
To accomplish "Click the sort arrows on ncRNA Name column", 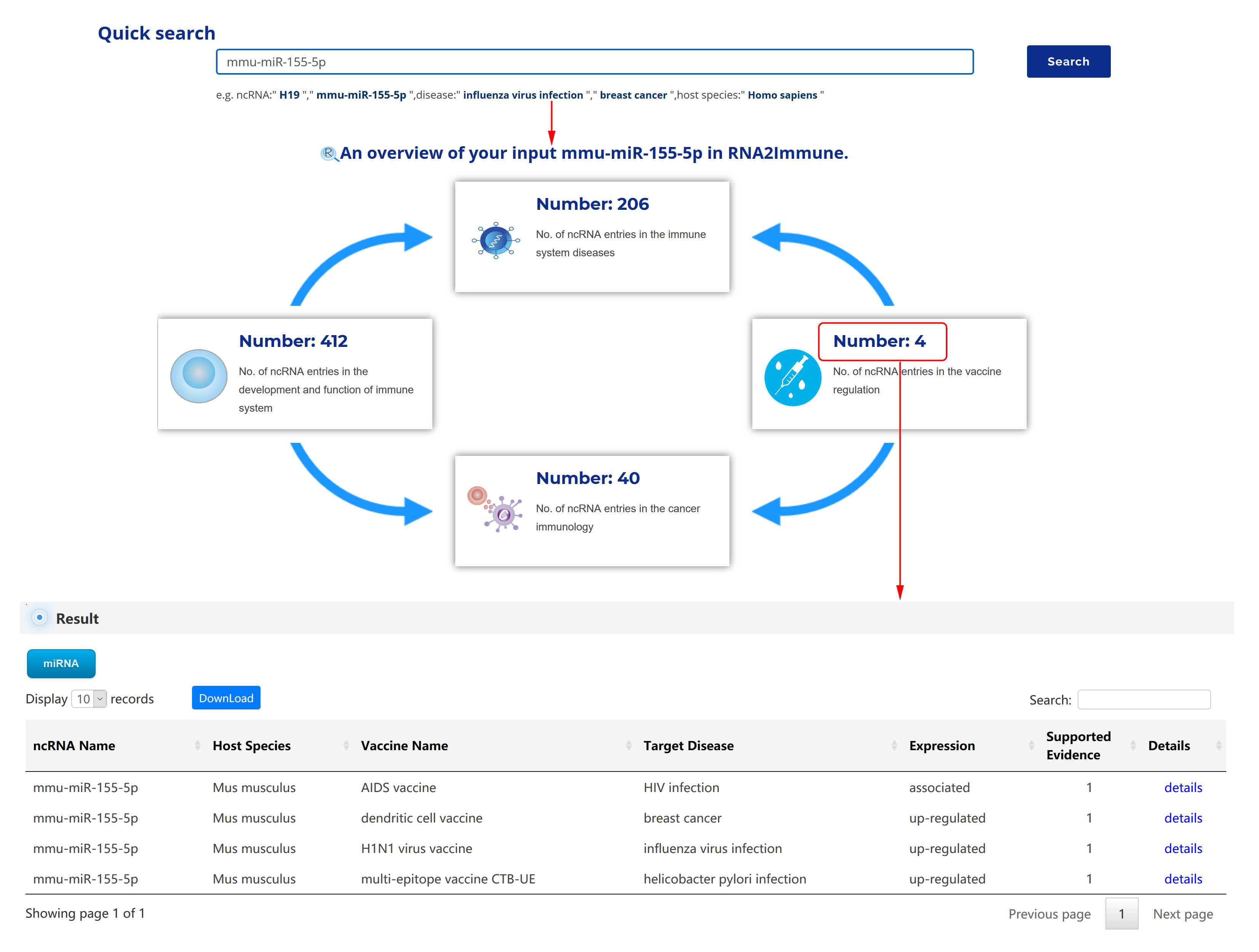I will click(x=197, y=745).
